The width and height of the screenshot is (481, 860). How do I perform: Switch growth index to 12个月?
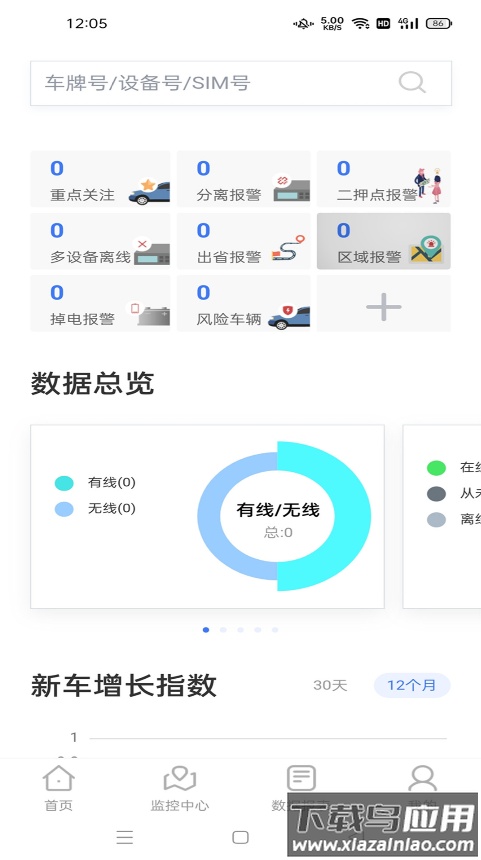(412, 685)
